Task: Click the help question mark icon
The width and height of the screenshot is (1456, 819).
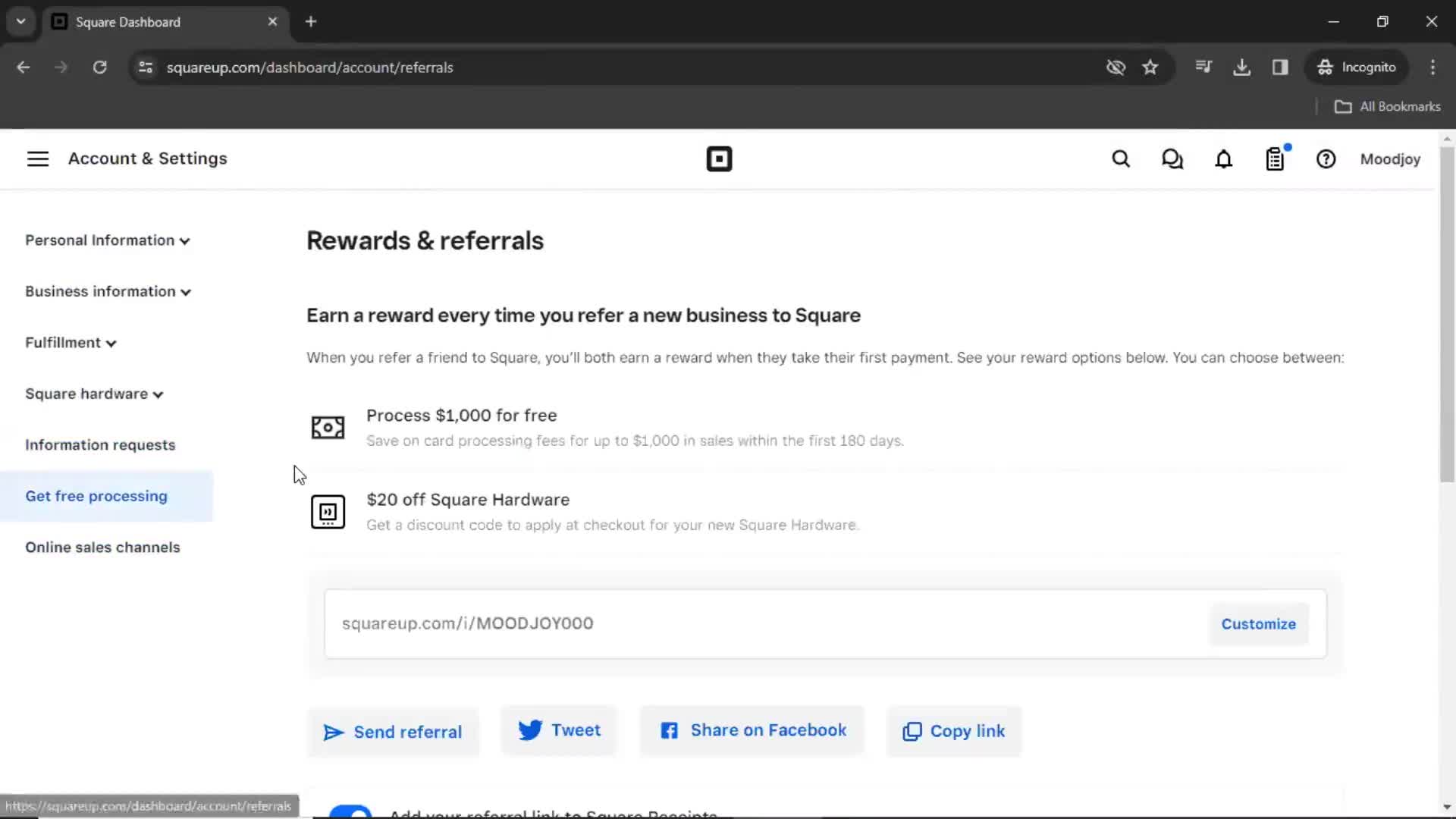Action: coord(1326,159)
